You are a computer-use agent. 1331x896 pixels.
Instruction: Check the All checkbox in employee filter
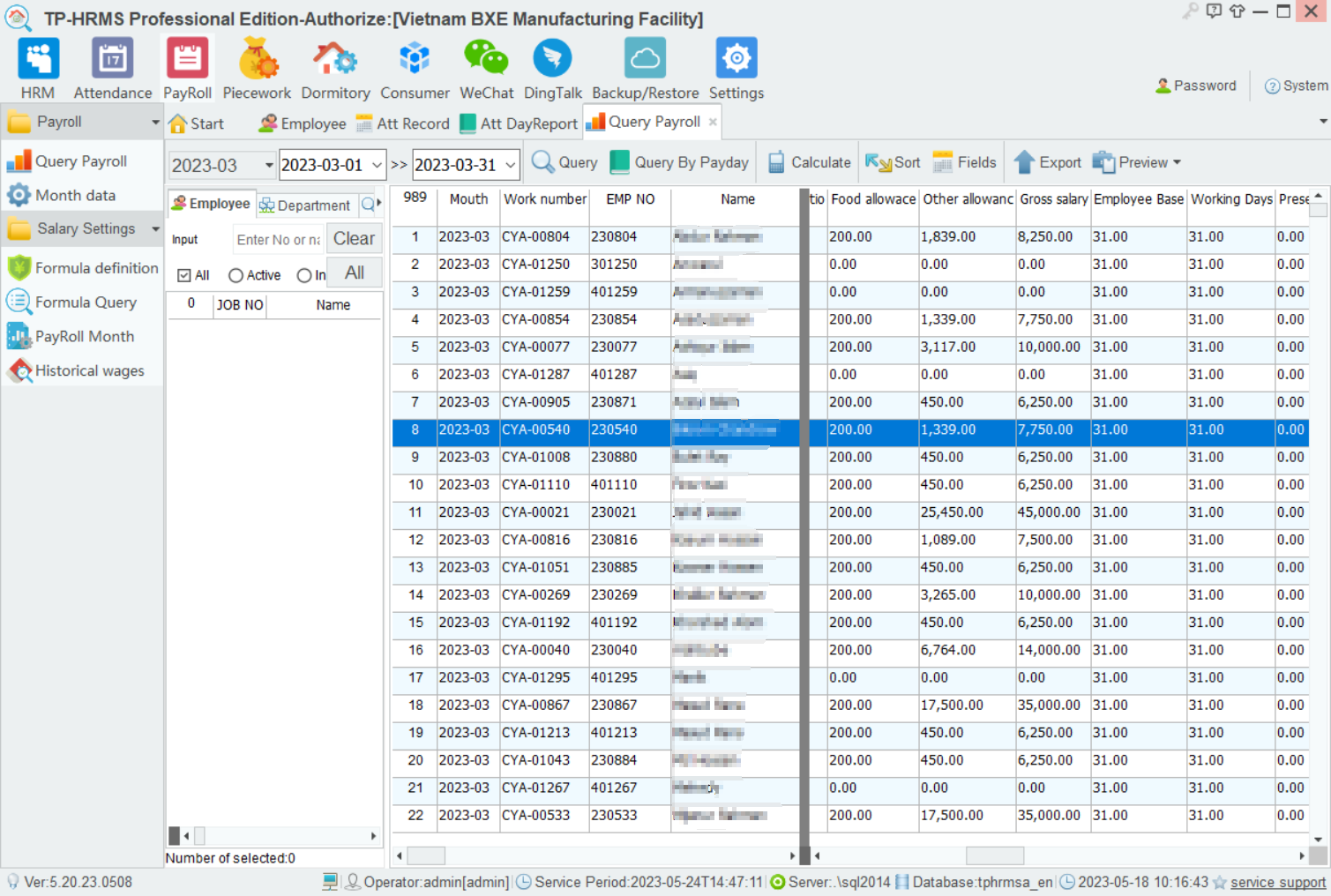(x=184, y=275)
